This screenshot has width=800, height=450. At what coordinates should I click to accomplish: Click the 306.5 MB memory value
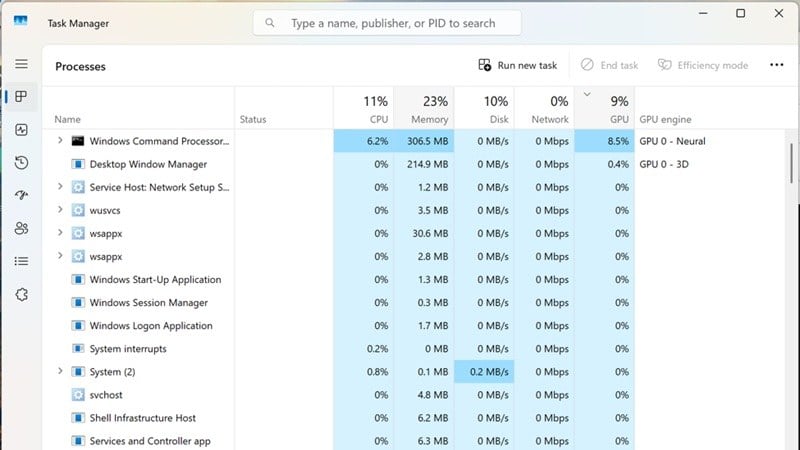tap(428, 141)
